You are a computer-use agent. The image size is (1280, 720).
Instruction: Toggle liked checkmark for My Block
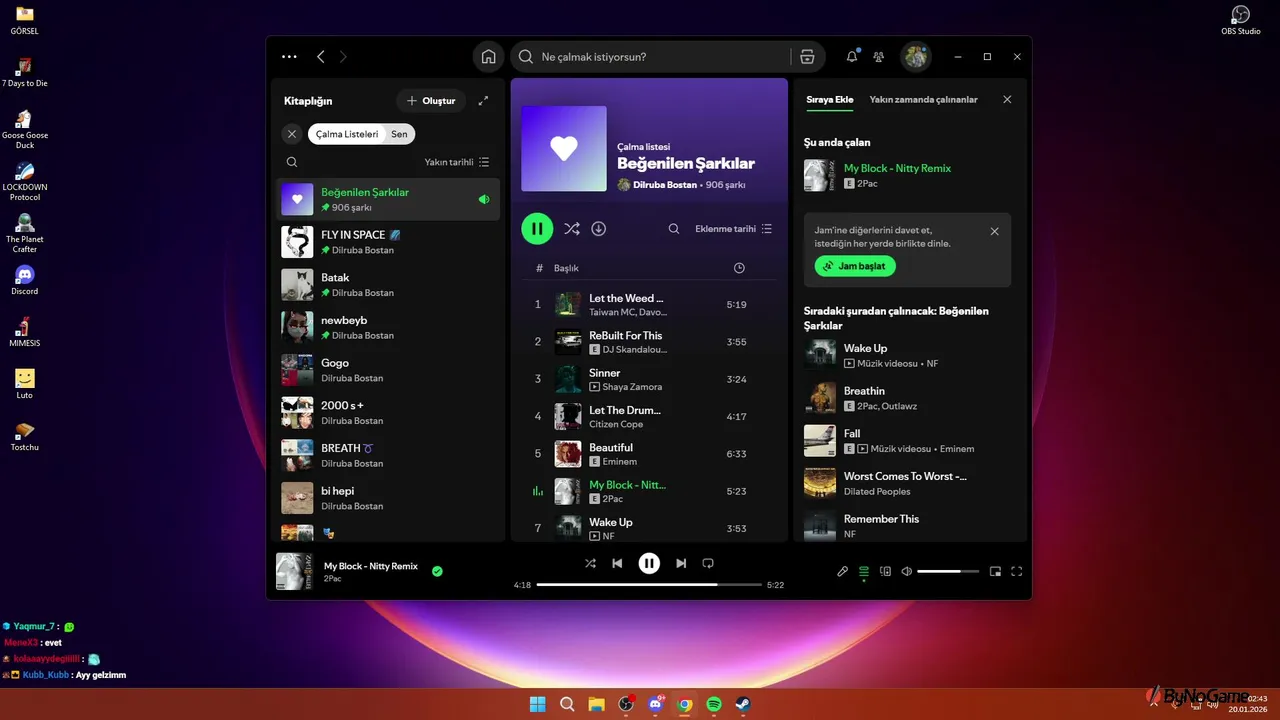coord(437,571)
